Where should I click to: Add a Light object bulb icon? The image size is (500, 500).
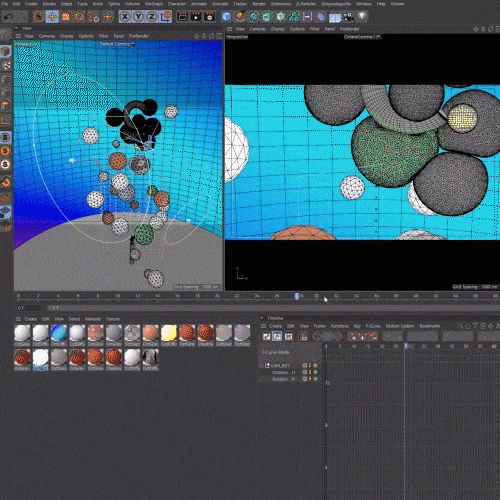[362, 17]
